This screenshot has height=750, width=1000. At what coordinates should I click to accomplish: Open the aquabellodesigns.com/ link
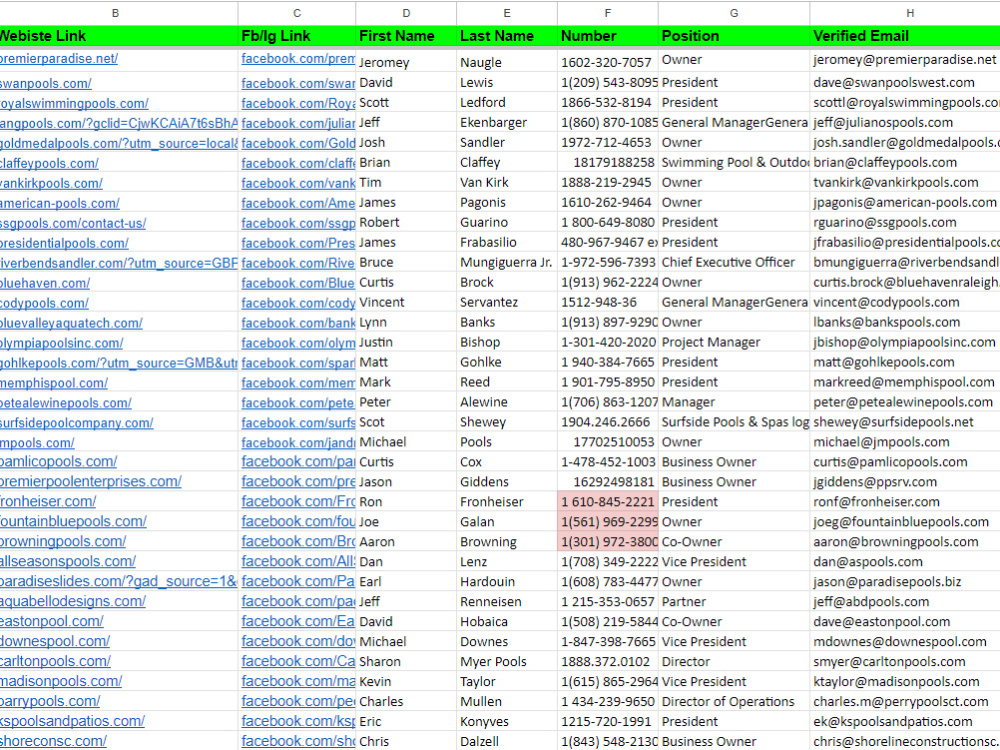click(73, 601)
